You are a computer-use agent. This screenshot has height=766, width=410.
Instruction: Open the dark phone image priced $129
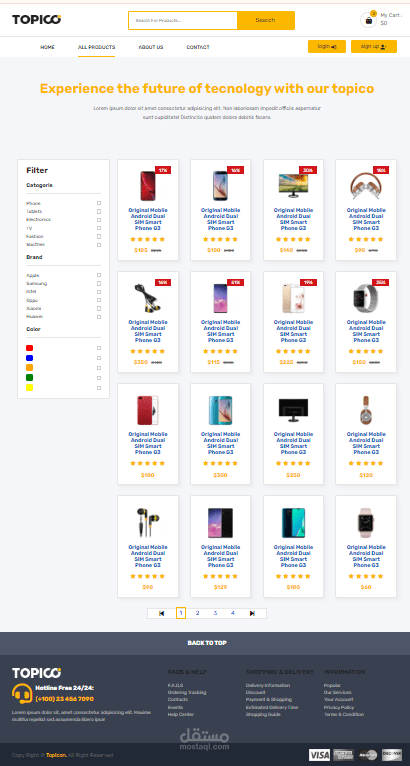tap(220, 523)
